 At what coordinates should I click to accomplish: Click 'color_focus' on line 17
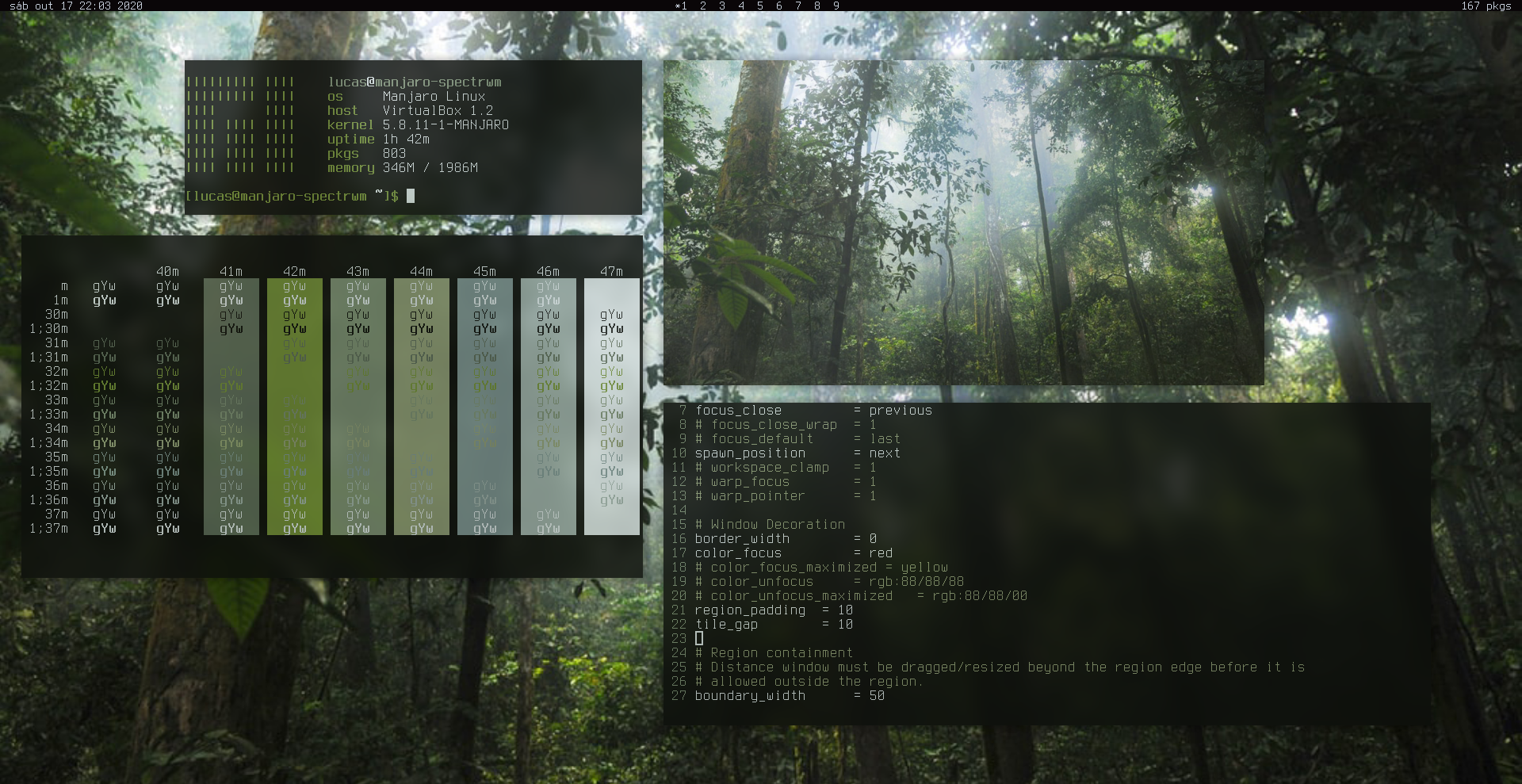(x=738, y=553)
